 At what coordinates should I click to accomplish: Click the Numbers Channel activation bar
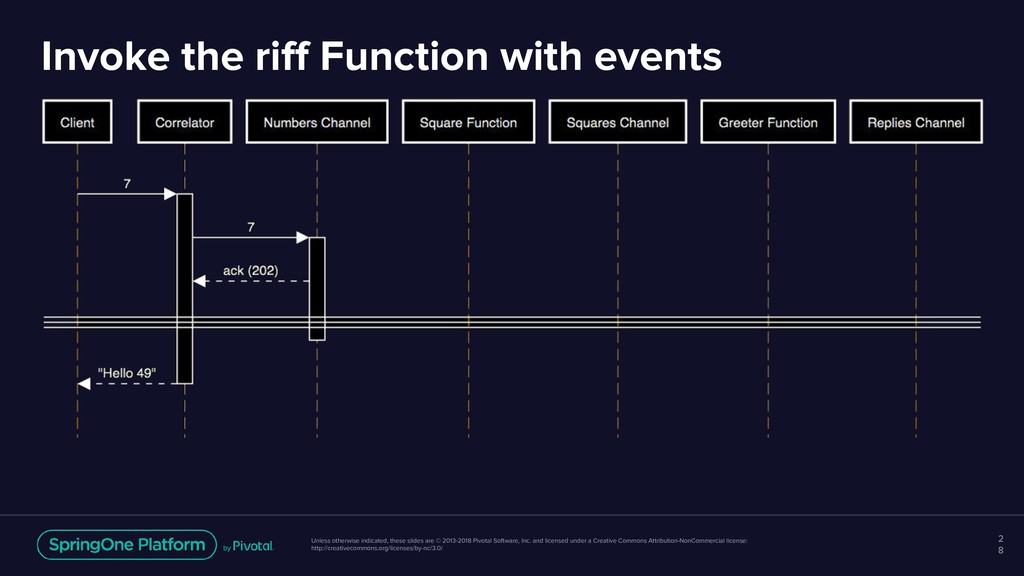(317, 289)
